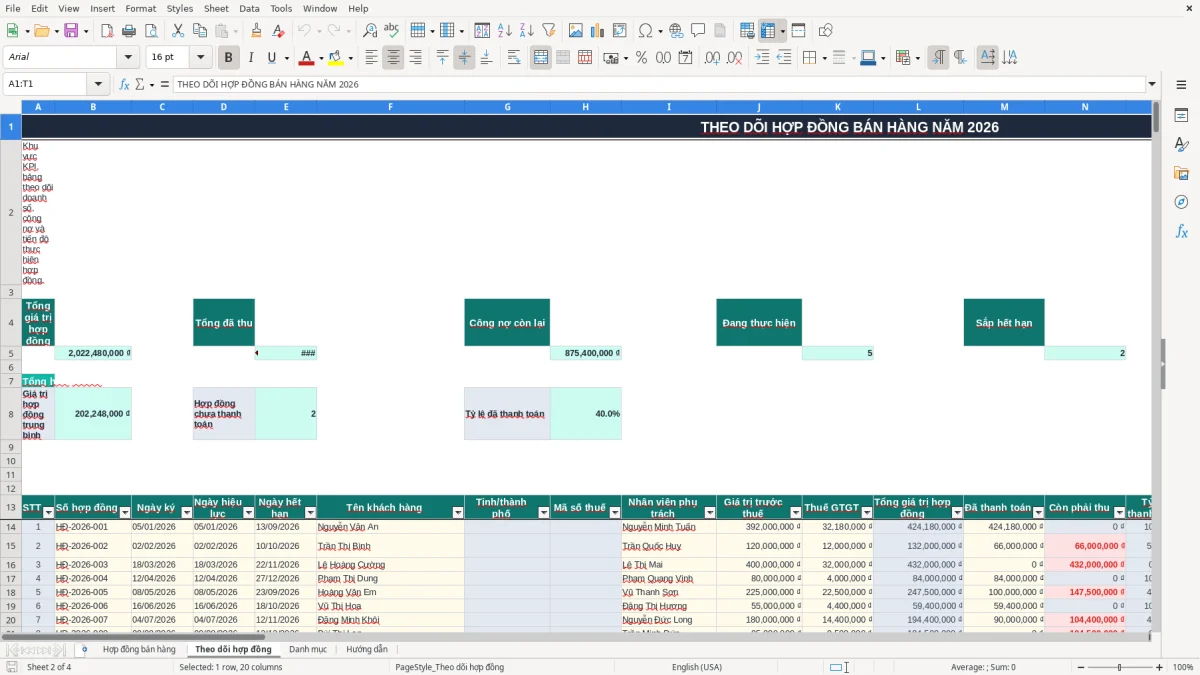Open the sidebar Functions panel
Screen dimensions: 1200x675
(1181, 232)
